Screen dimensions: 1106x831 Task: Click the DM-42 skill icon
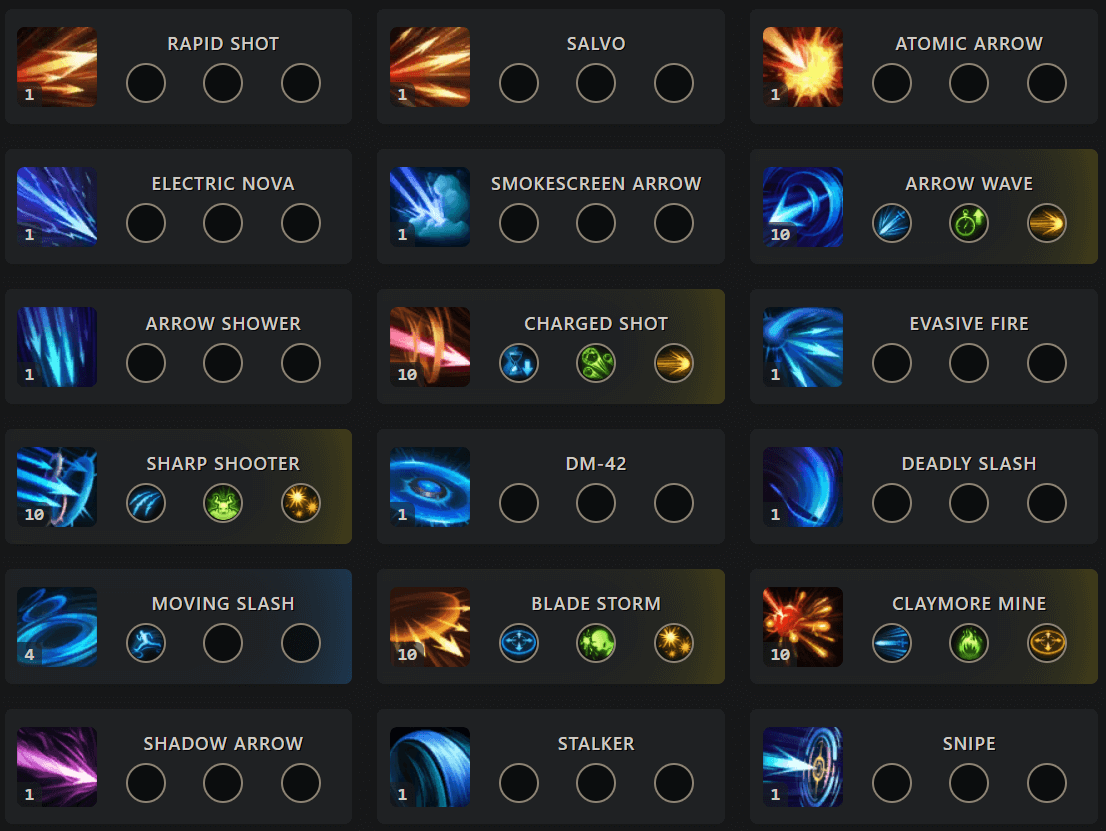(430, 487)
